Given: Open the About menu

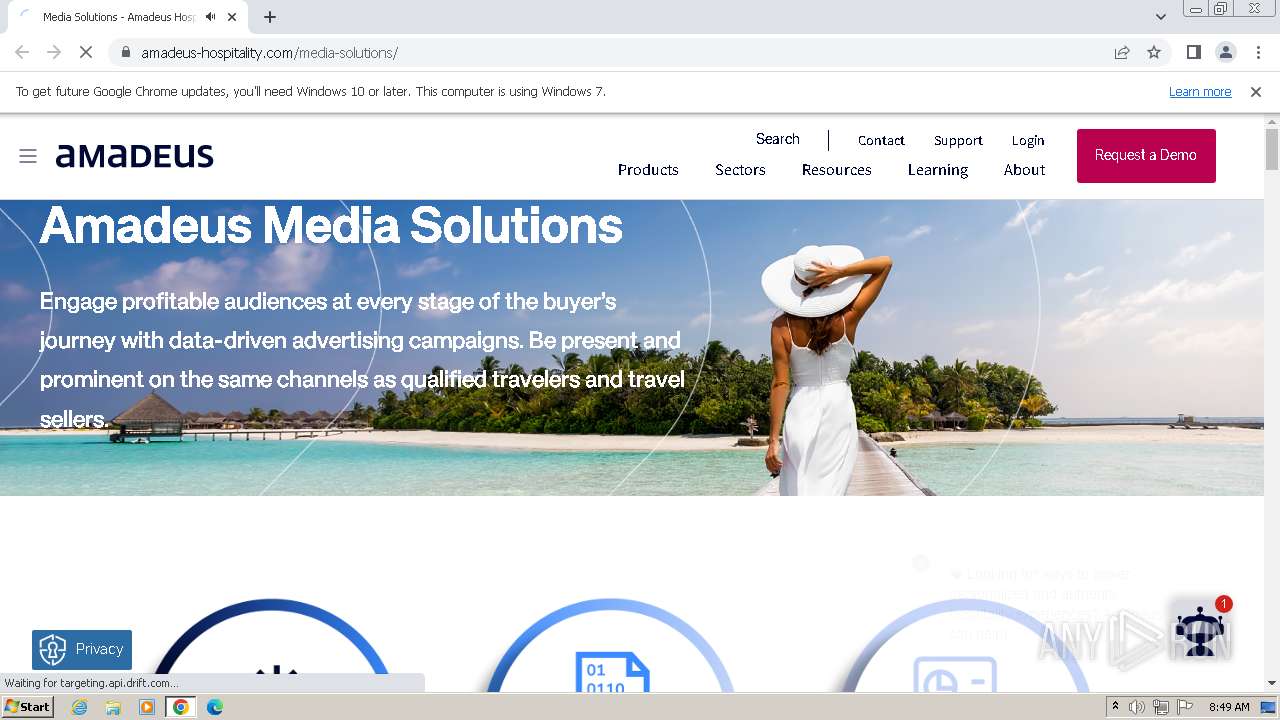Looking at the screenshot, I should pyautogui.click(x=1024, y=170).
